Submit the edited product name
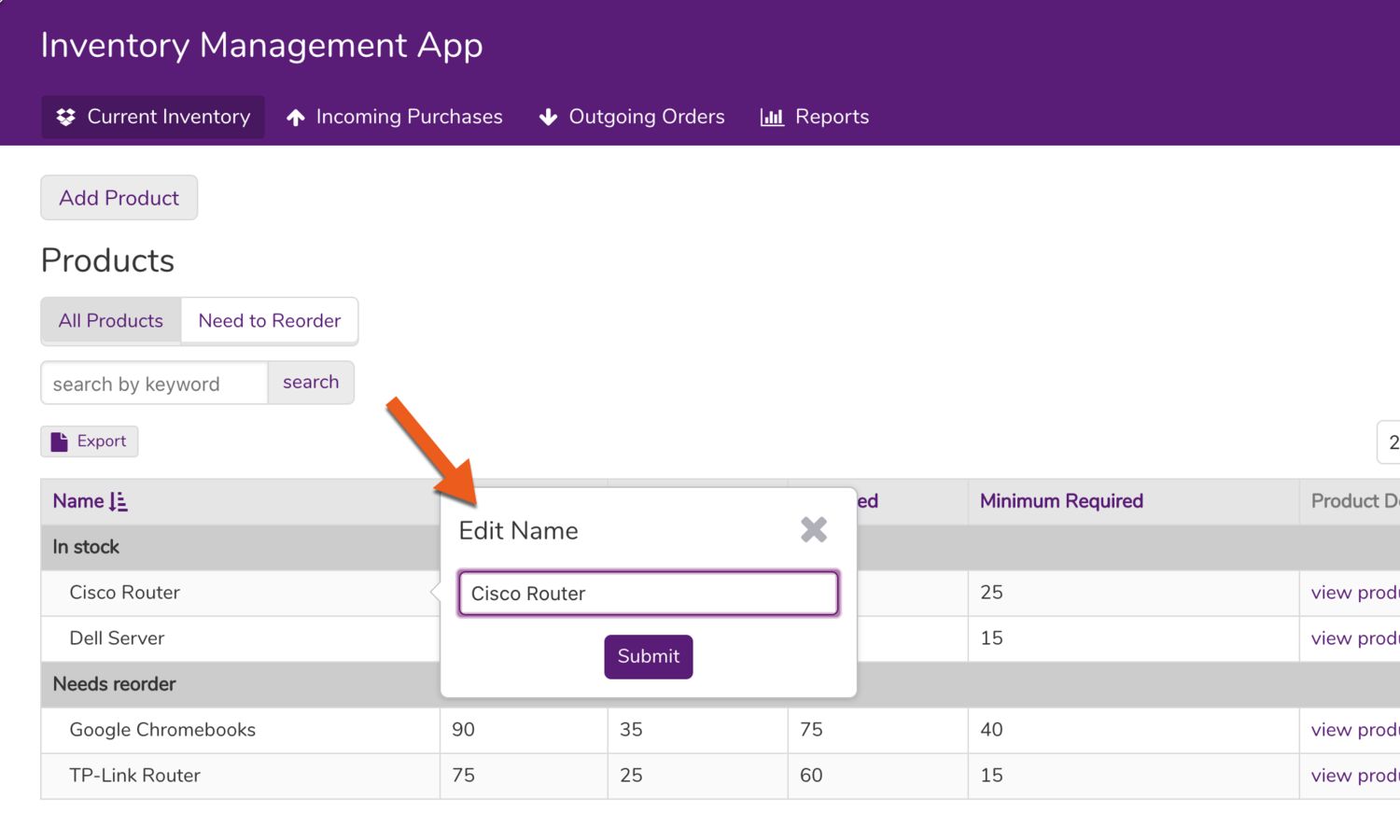This screenshot has width=1400, height=840. [x=648, y=657]
